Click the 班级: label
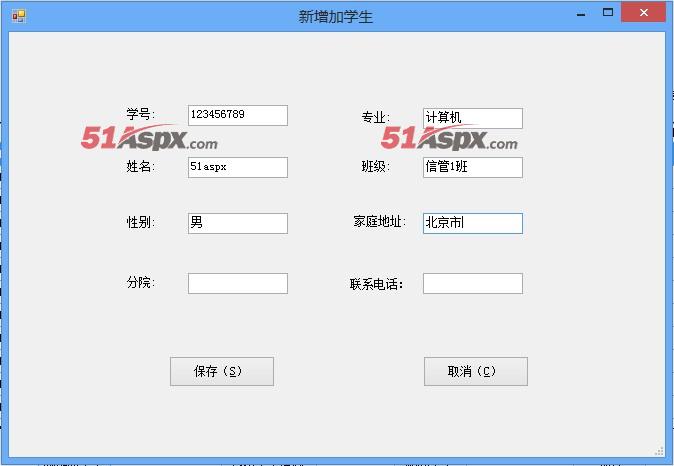Viewport: 674px width, 466px height. pyautogui.click(x=376, y=166)
